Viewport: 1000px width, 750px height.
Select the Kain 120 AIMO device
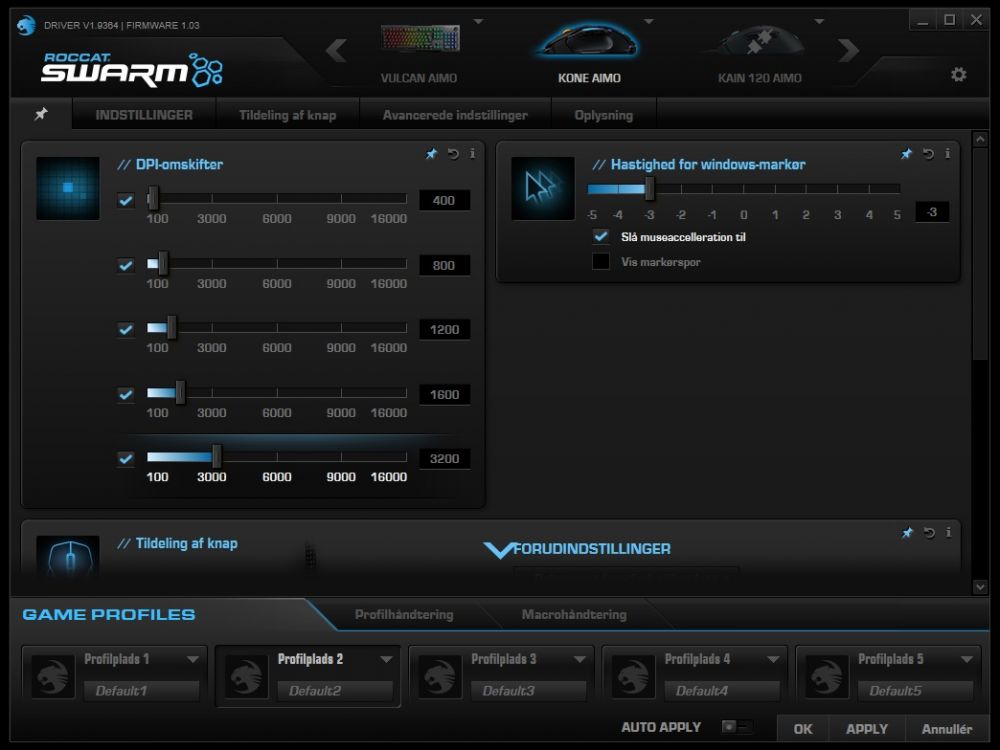(x=760, y=54)
